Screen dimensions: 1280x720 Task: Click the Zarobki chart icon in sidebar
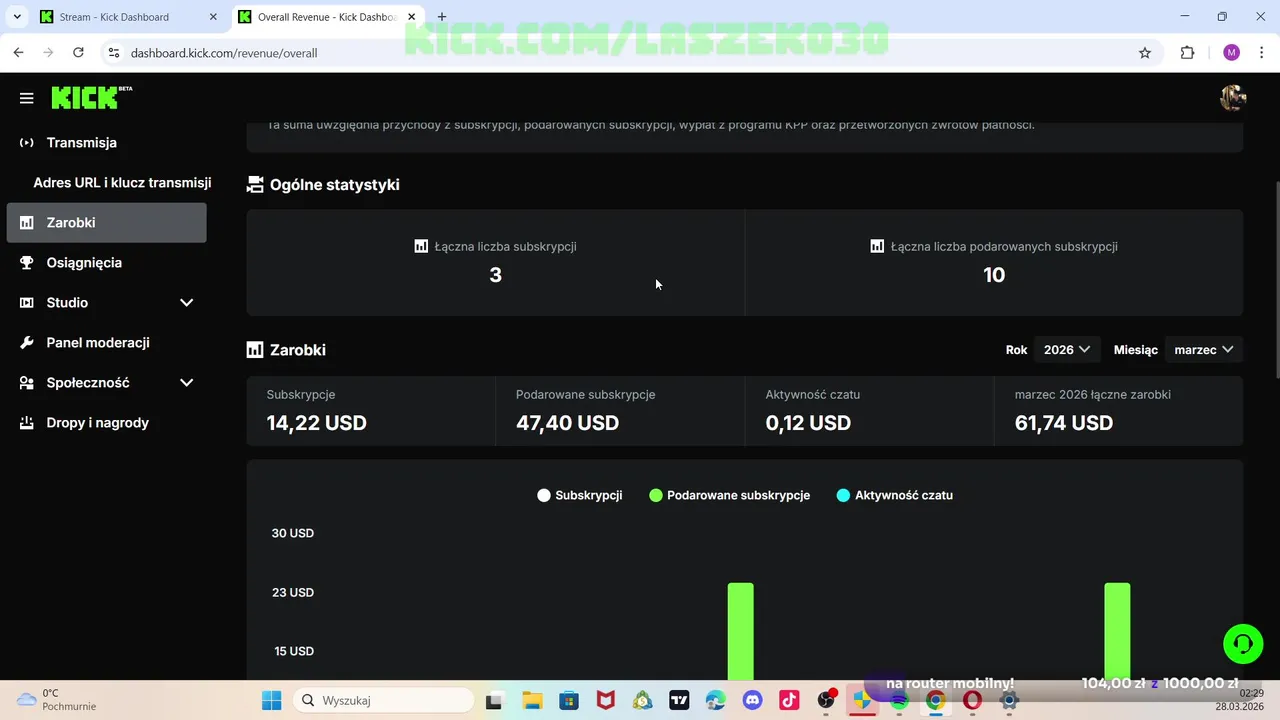click(x=27, y=223)
